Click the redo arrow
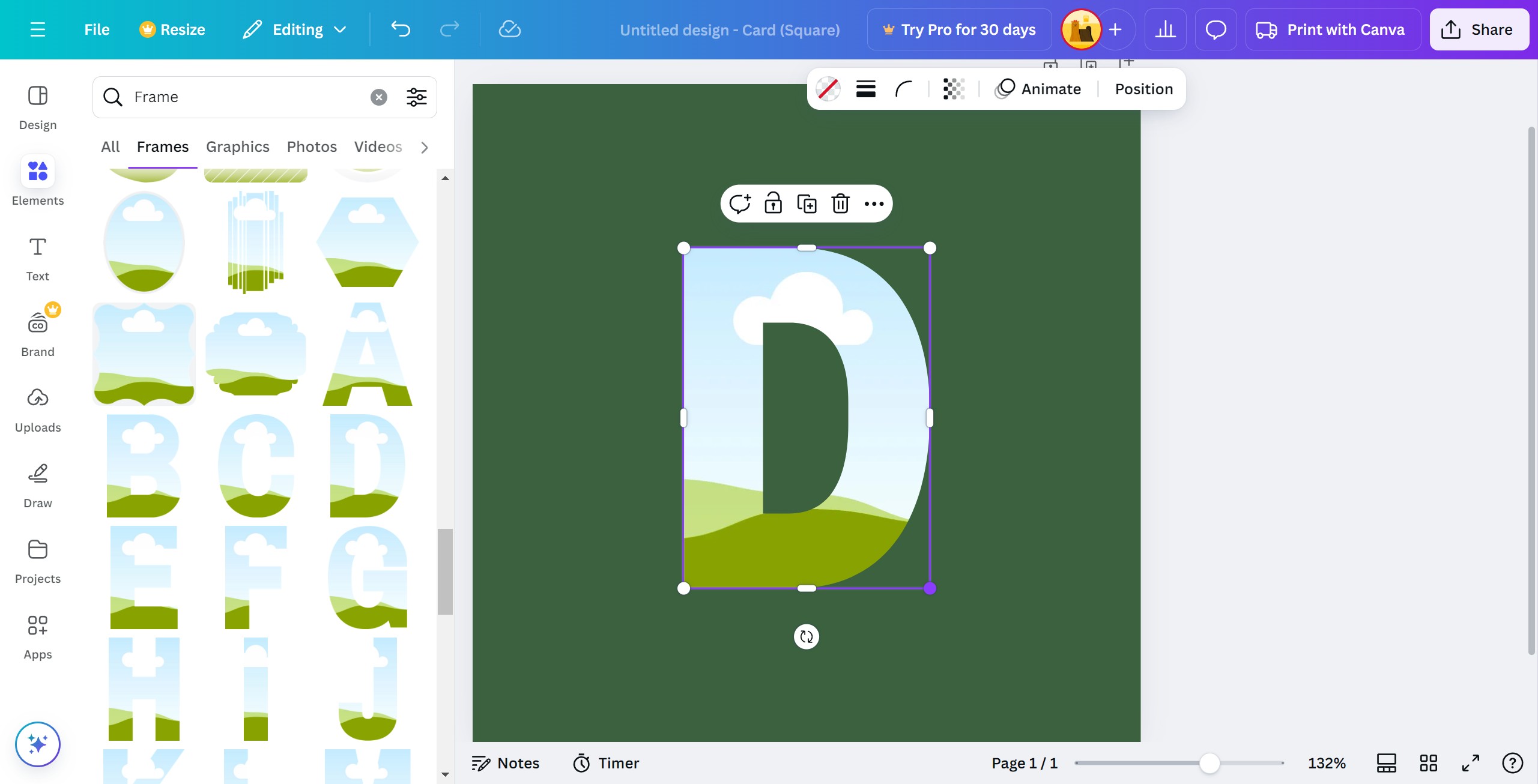Viewport: 1538px width, 784px height. pyautogui.click(x=449, y=29)
